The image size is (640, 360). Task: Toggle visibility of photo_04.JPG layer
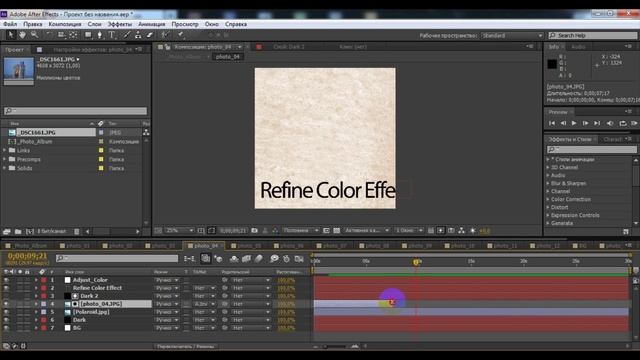[6, 304]
